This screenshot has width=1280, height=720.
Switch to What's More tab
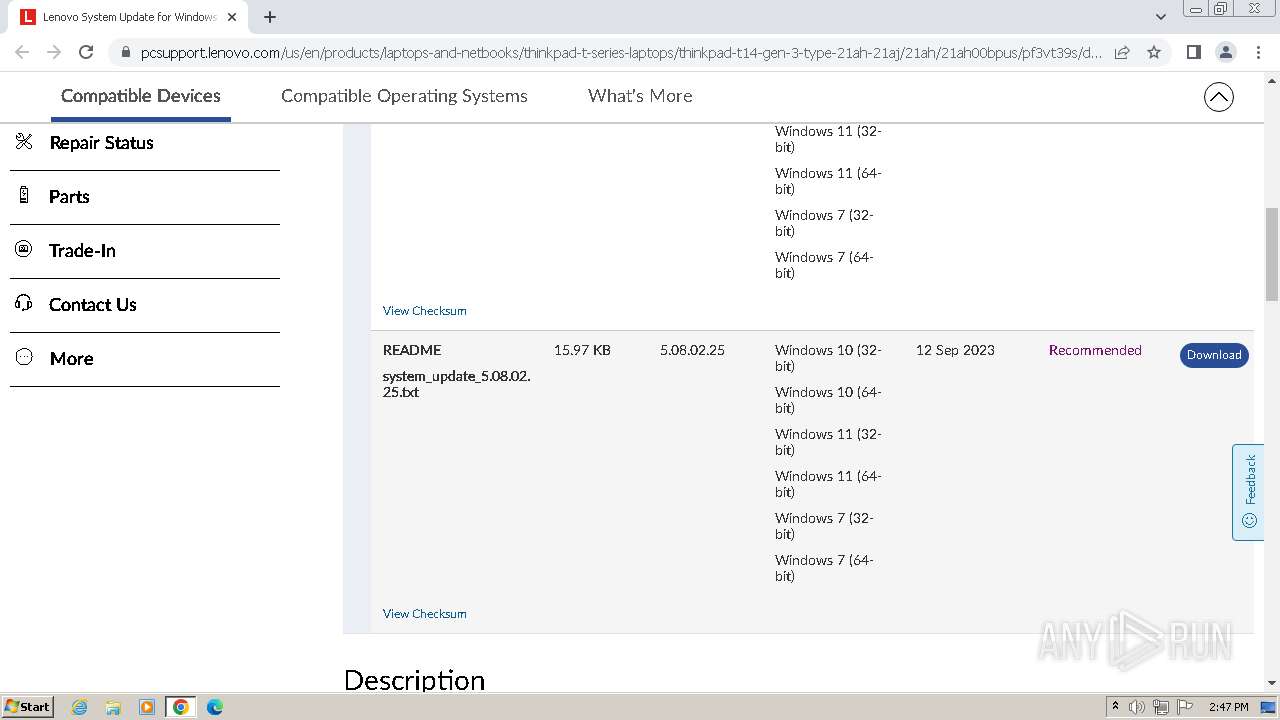pyautogui.click(x=640, y=96)
